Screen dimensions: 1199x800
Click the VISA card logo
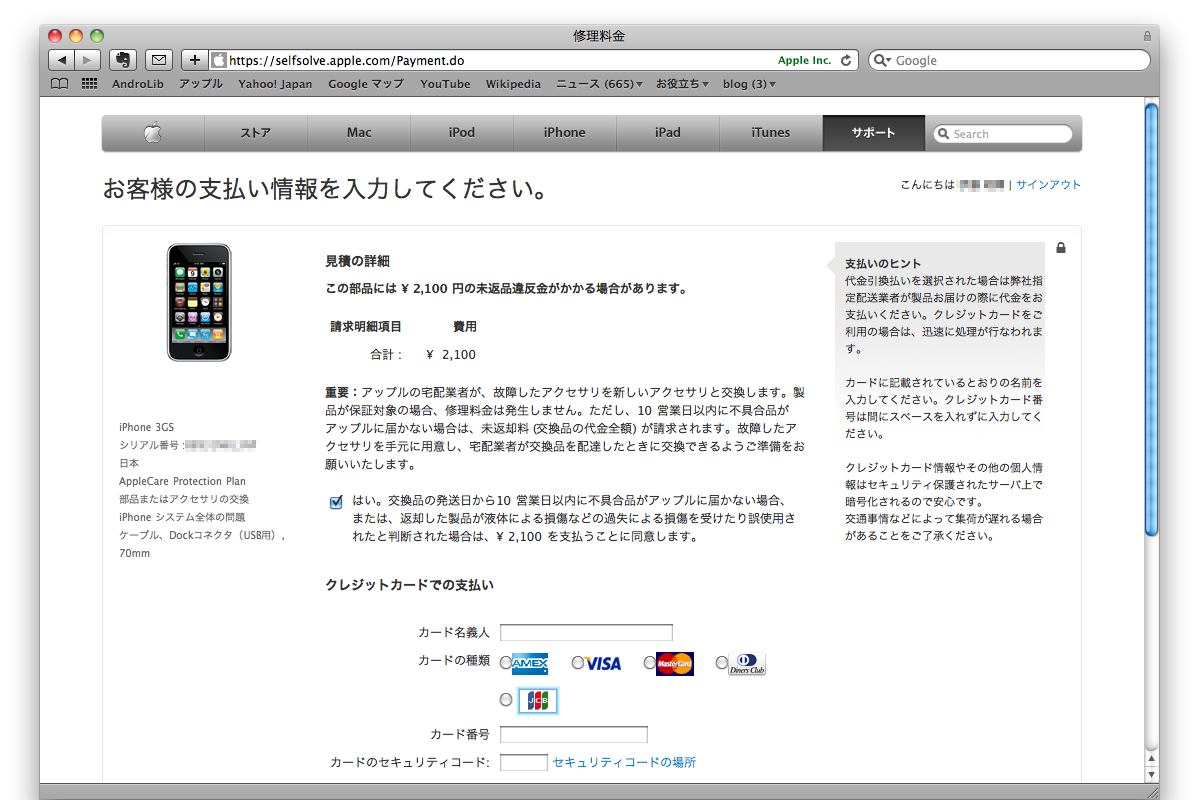pyautogui.click(x=603, y=664)
